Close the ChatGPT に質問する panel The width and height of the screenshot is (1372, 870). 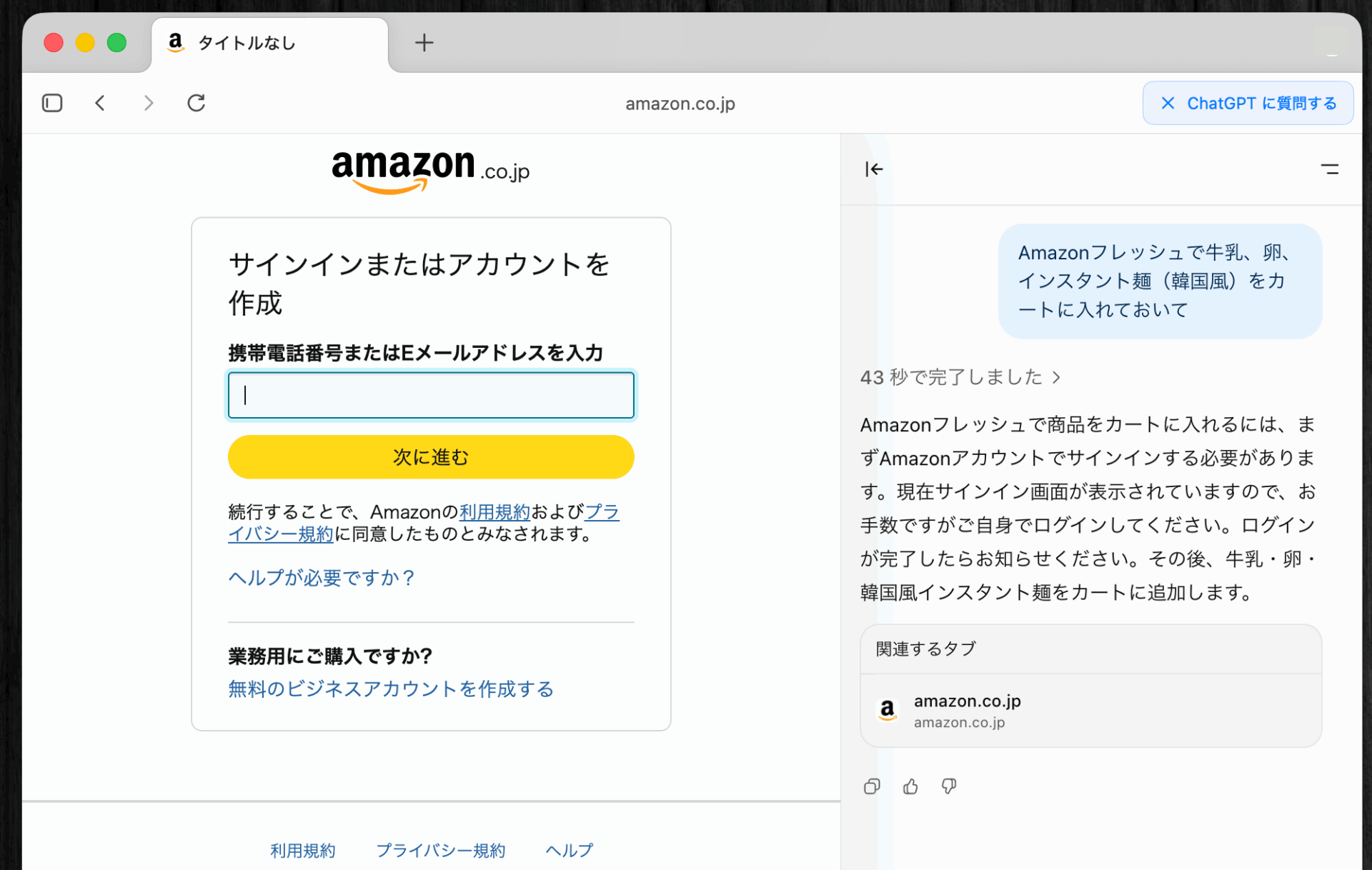pos(1168,104)
